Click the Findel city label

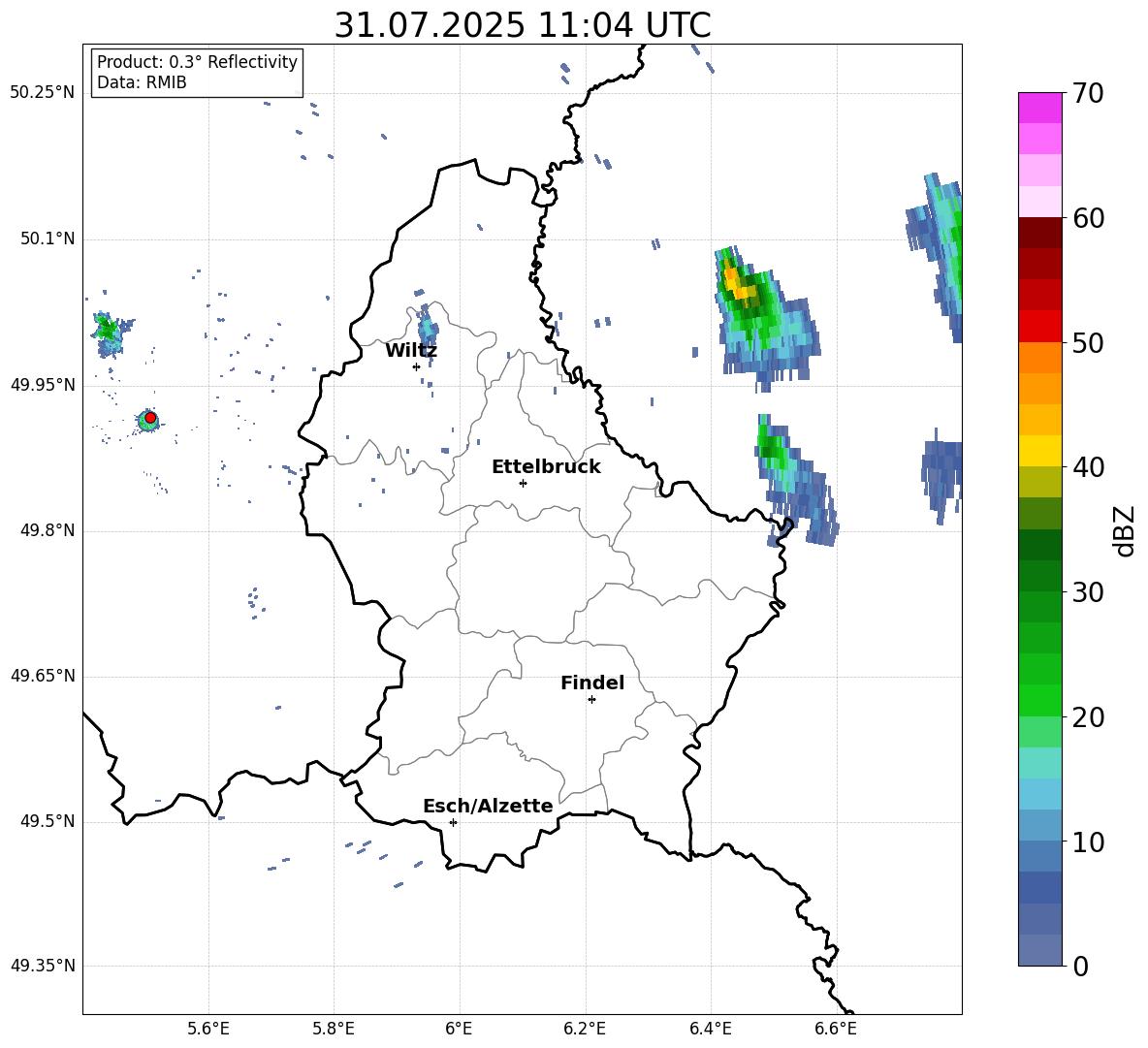point(592,683)
